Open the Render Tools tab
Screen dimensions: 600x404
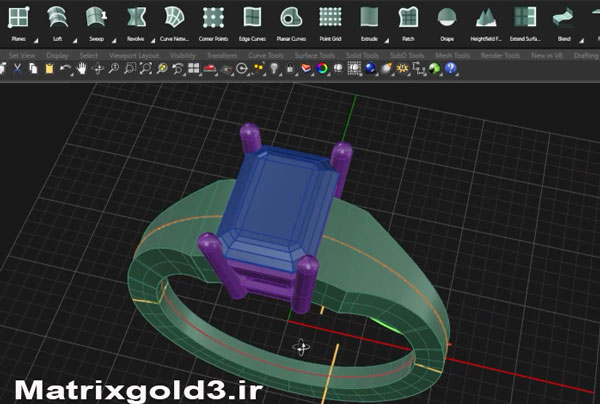click(500, 55)
